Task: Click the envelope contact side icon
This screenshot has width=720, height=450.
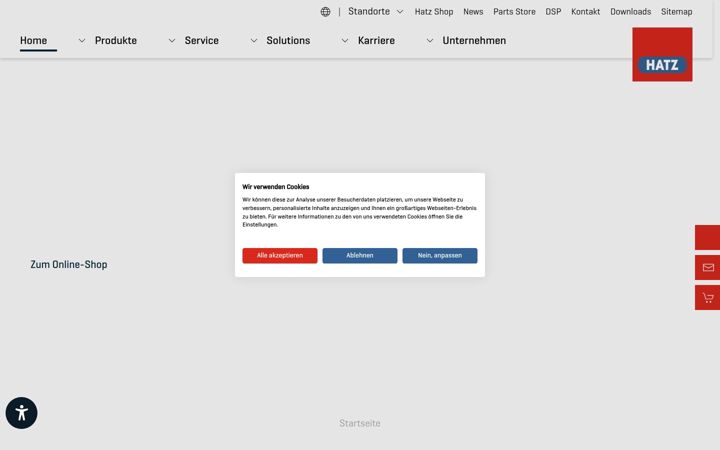Action: tap(708, 267)
